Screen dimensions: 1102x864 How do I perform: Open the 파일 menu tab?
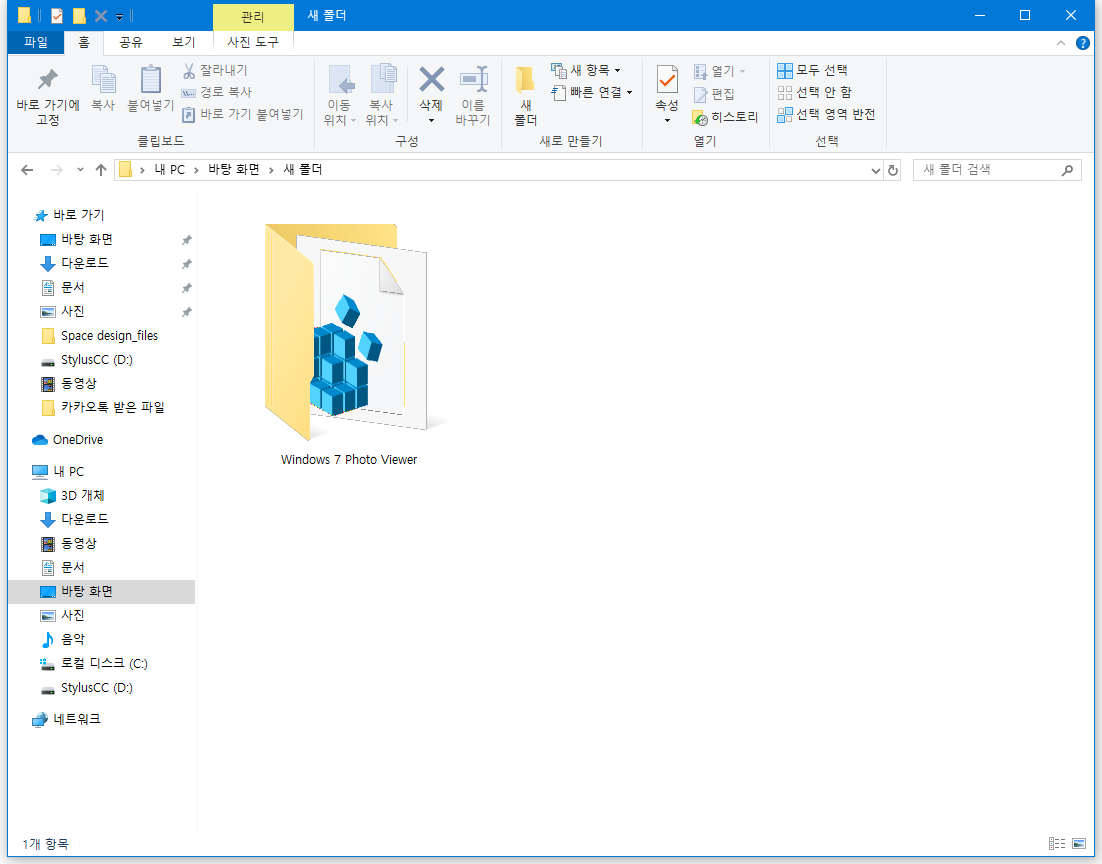(36, 42)
